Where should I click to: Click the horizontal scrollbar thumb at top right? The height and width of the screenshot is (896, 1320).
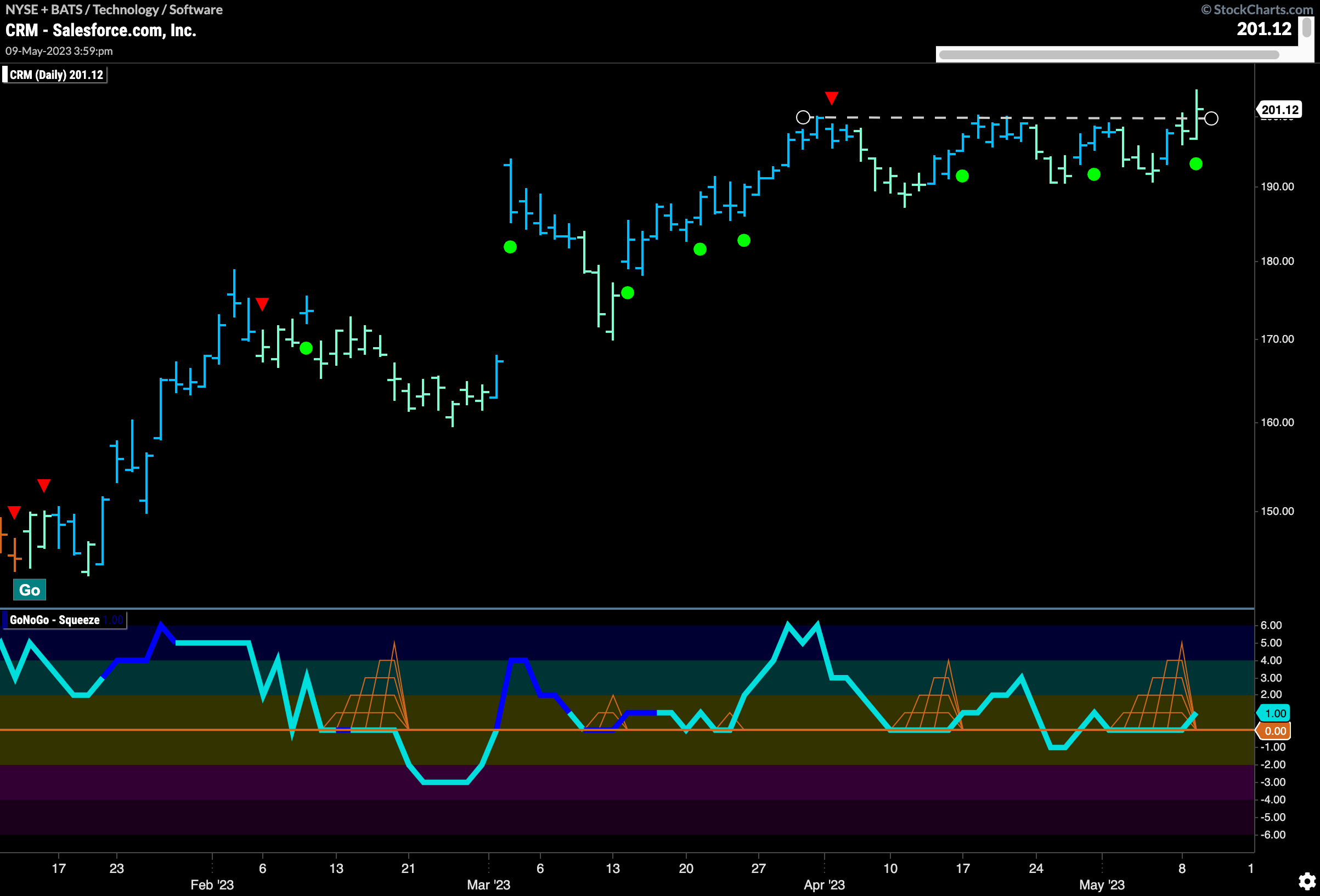(1109, 55)
